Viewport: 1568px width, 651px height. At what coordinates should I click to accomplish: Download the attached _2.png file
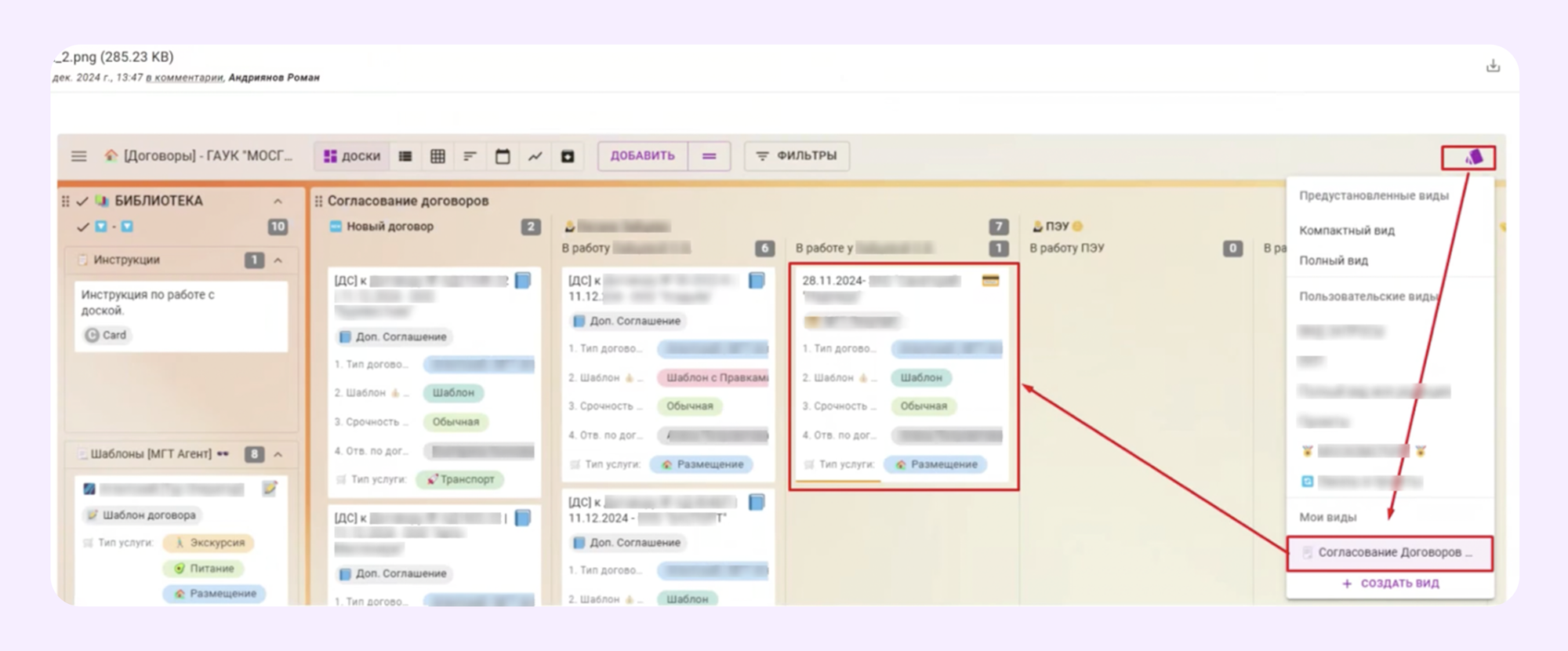pyautogui.click(x=1493, y=66)
